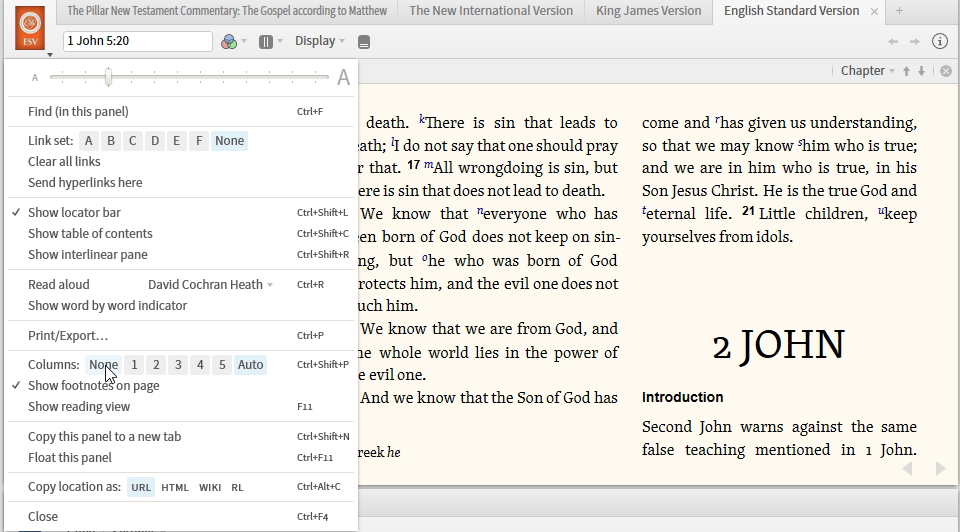
Task: Expand visual filters dropdown arrow
Action: (244, 42)
